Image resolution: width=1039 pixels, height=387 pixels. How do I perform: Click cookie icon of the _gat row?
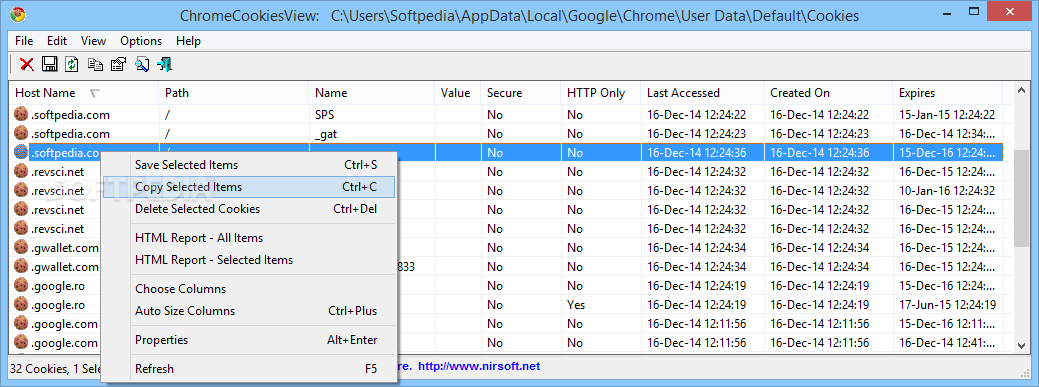[x=21, y=134]
